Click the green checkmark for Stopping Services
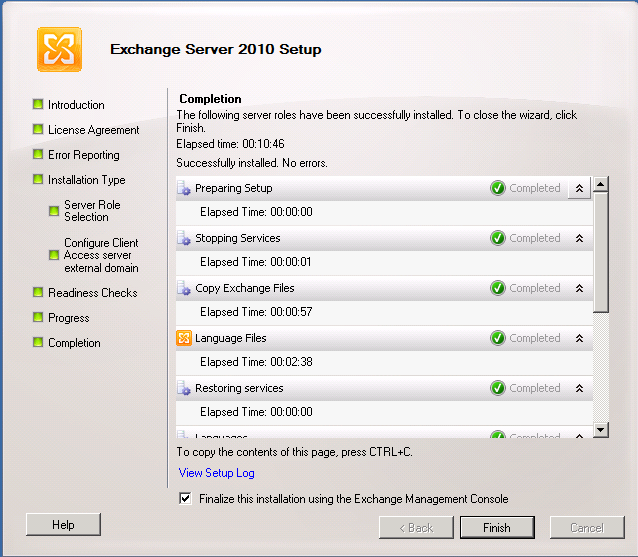638x557 pixels. [x=498, y=238]
